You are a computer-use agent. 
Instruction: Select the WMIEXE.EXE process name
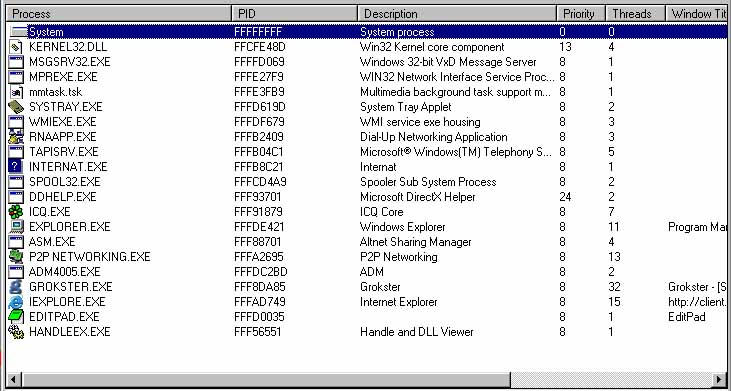tap(62, 122)
